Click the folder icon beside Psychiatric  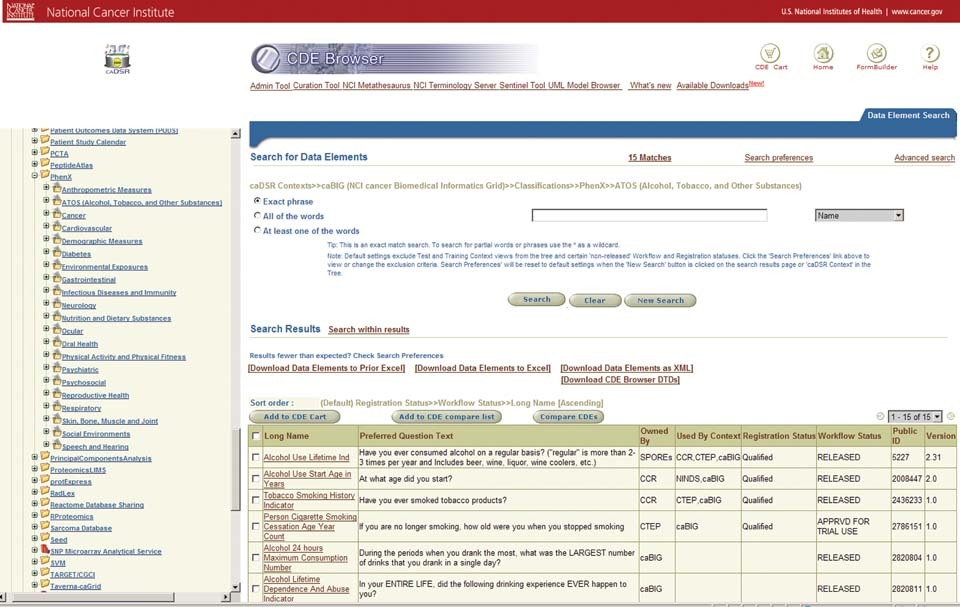tap(56, 368)
